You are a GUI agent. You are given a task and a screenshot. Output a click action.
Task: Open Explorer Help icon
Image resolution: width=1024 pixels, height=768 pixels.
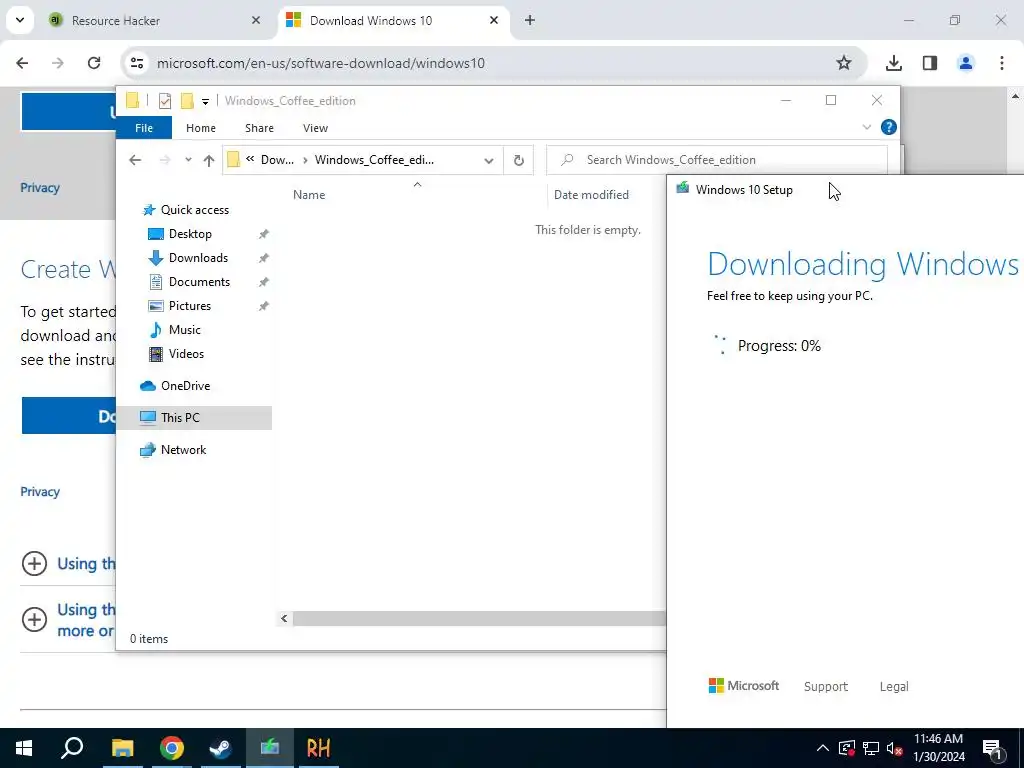click(x=888, y=127)
